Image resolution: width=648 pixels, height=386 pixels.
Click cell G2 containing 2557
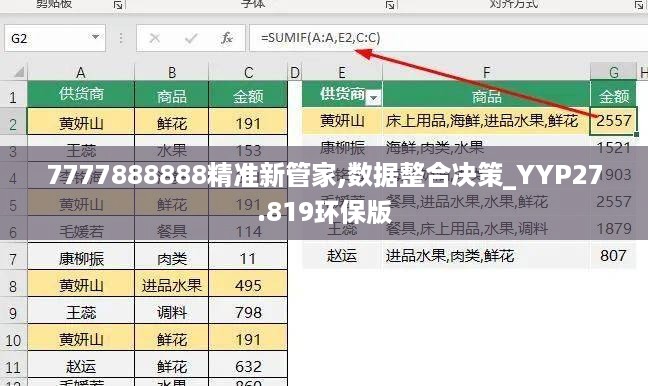click(613, 121)
